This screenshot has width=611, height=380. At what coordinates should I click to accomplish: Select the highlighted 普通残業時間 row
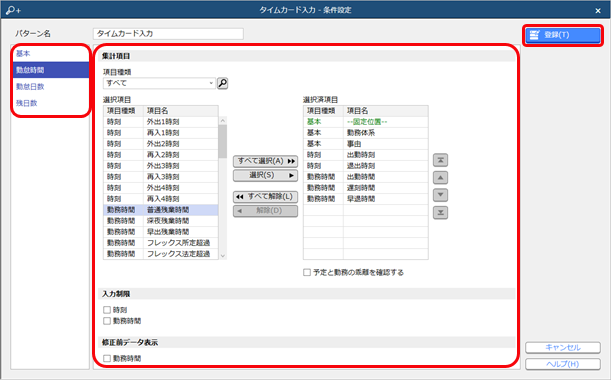click(x=161, y=210)
